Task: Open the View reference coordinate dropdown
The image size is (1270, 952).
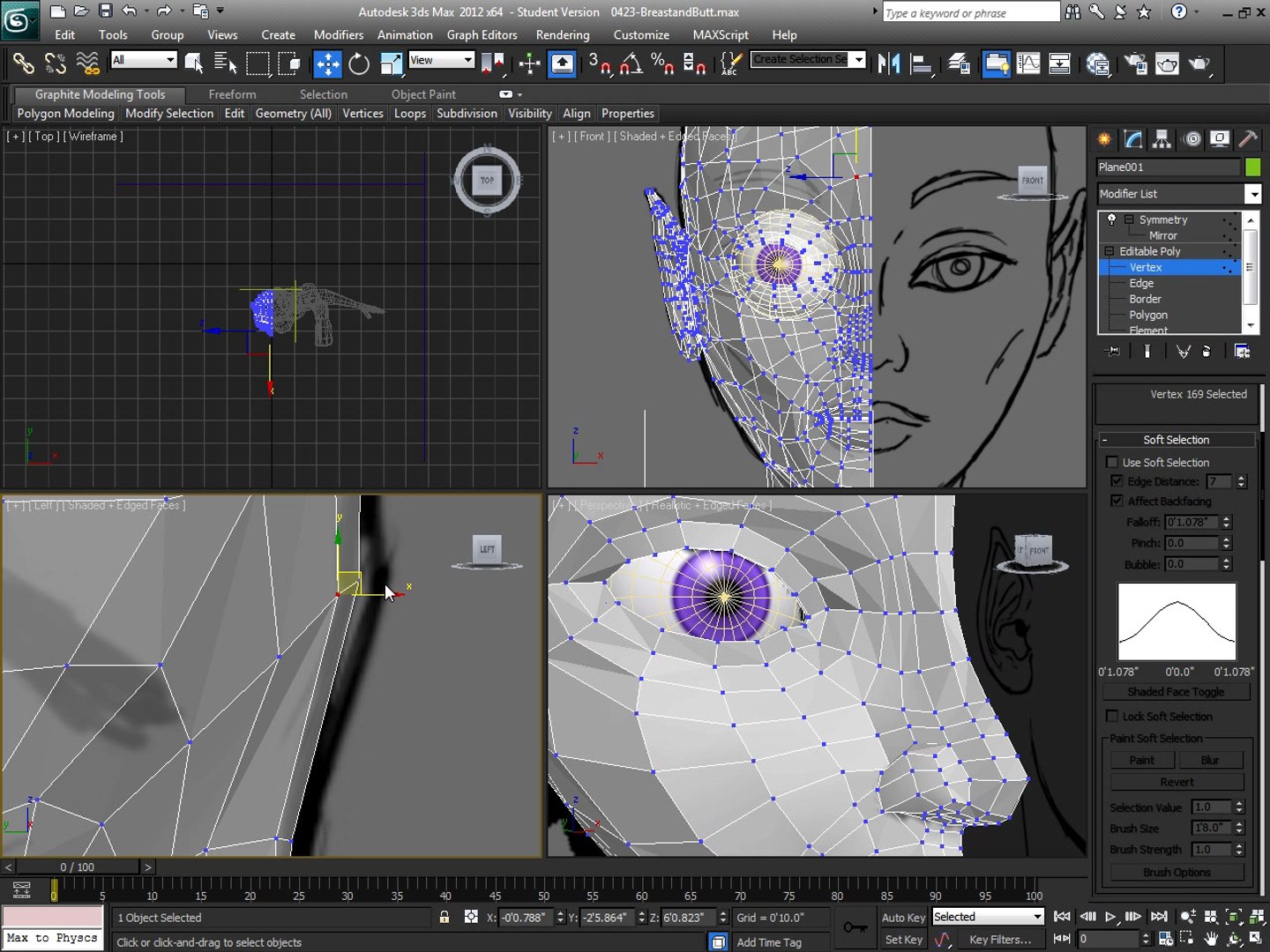Action: 442,59
